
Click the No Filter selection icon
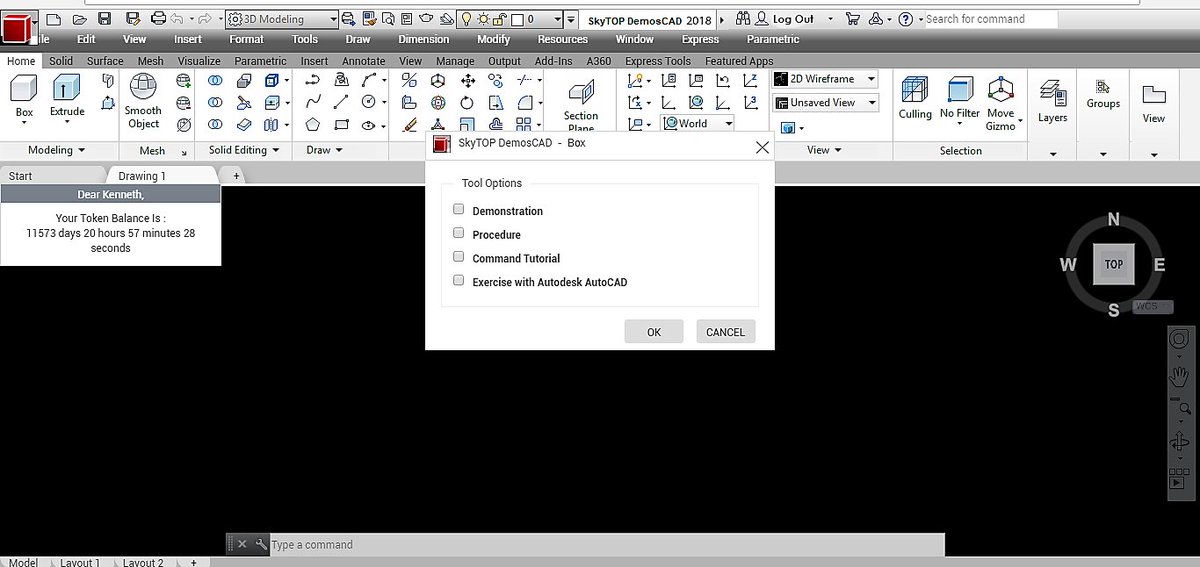960,90
